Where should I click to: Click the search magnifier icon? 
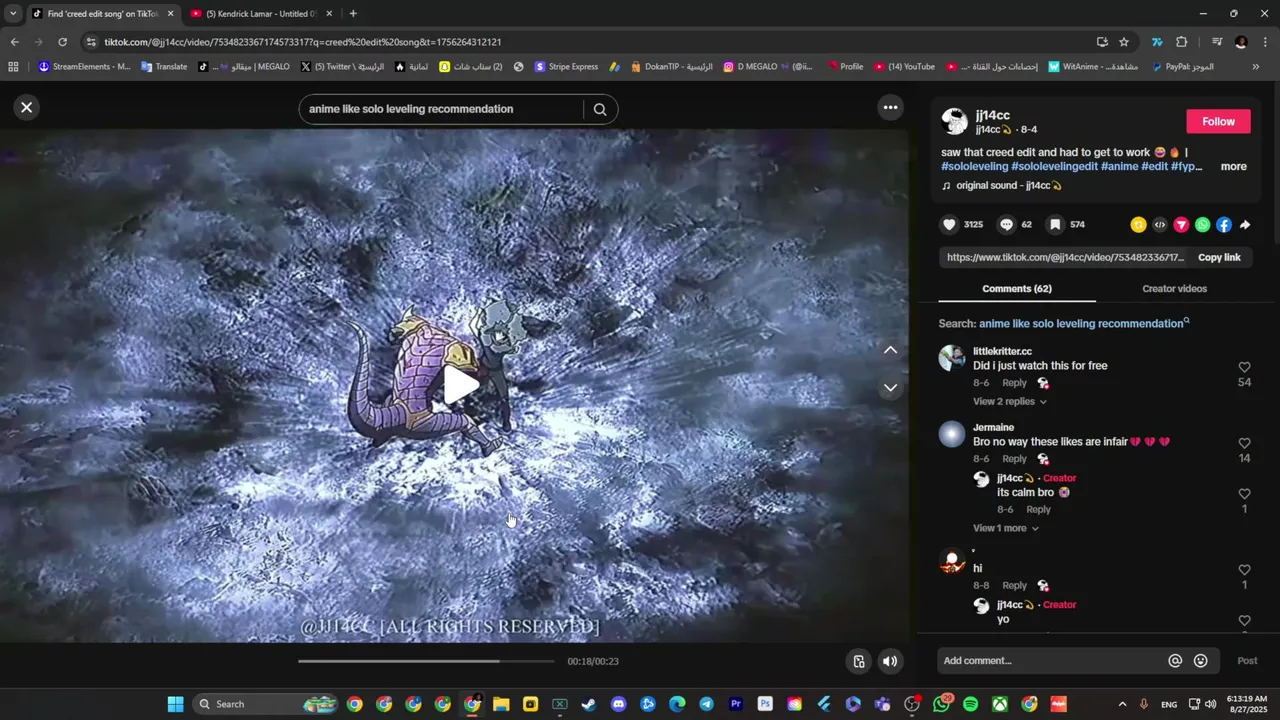tap(600, 109)
